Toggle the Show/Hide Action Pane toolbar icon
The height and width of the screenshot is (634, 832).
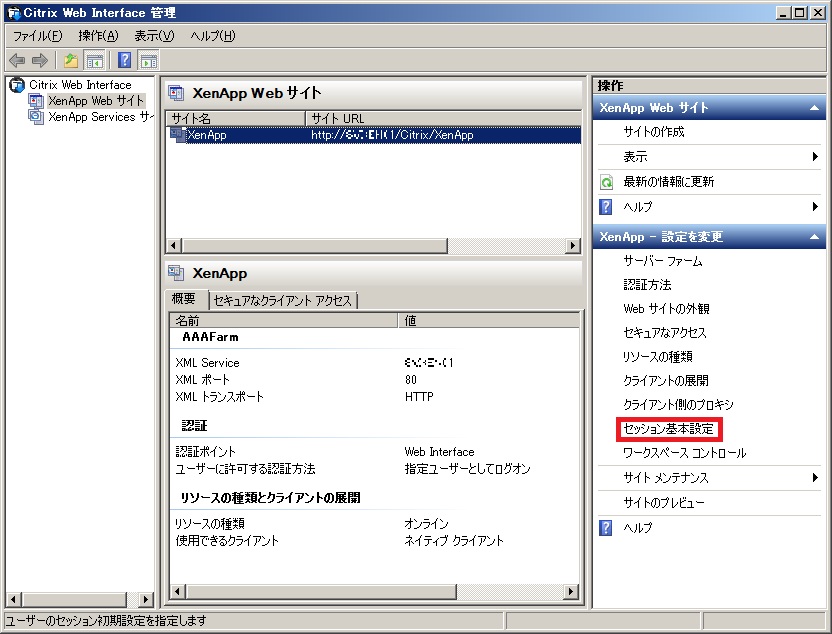click(148, 60)
